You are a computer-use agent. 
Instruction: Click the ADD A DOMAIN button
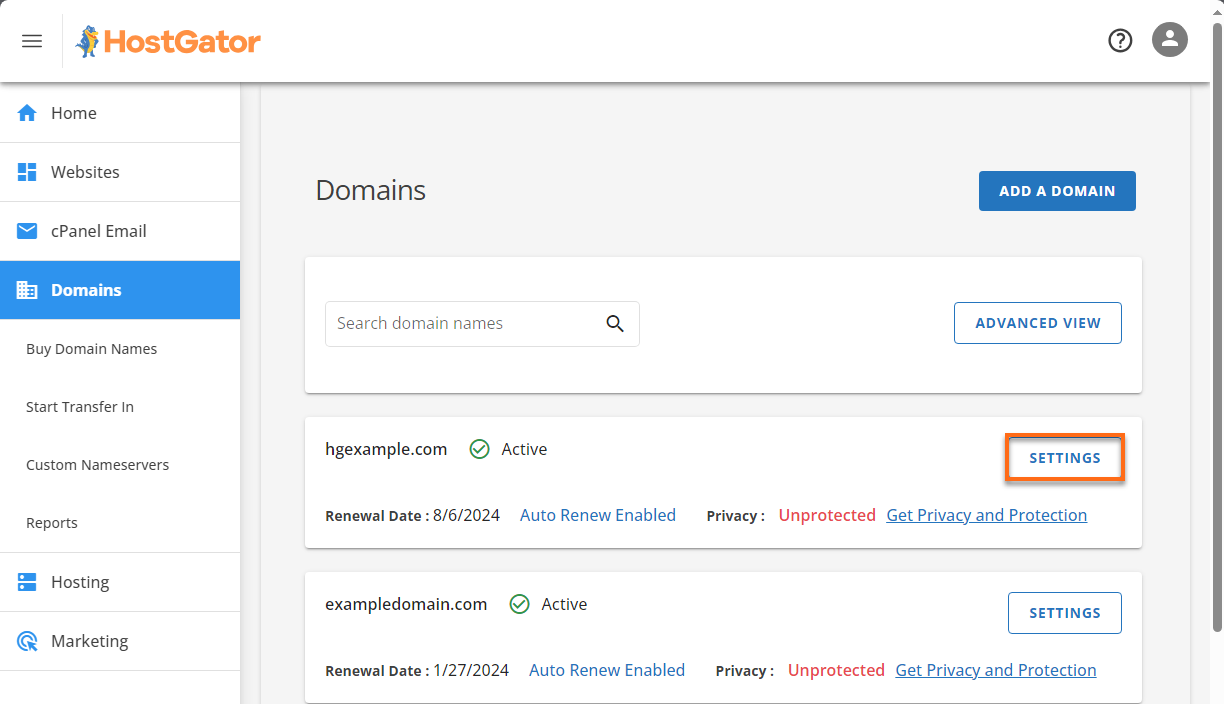coord(1057,190)
